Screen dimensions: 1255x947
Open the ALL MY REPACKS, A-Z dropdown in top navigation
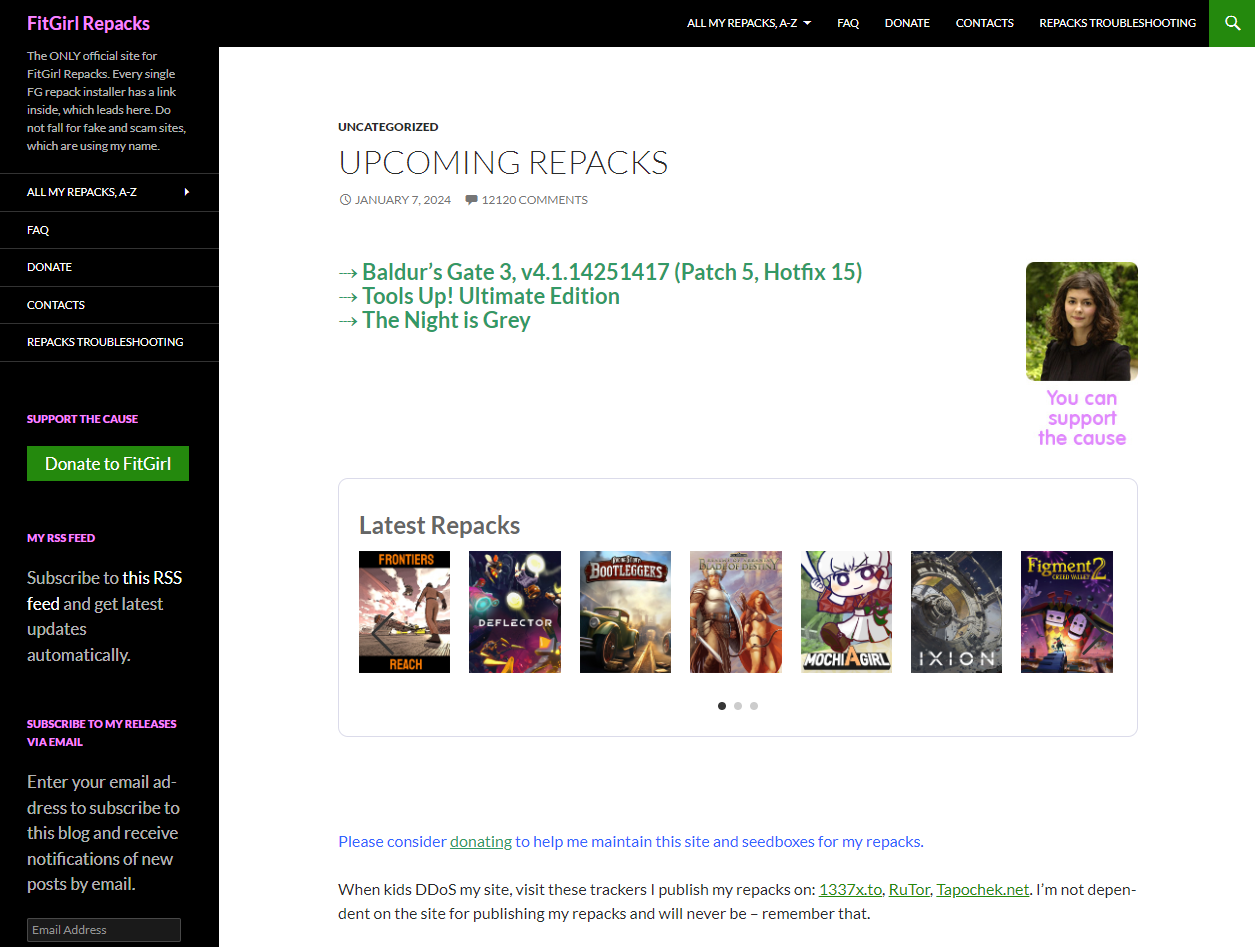[748, 22]
